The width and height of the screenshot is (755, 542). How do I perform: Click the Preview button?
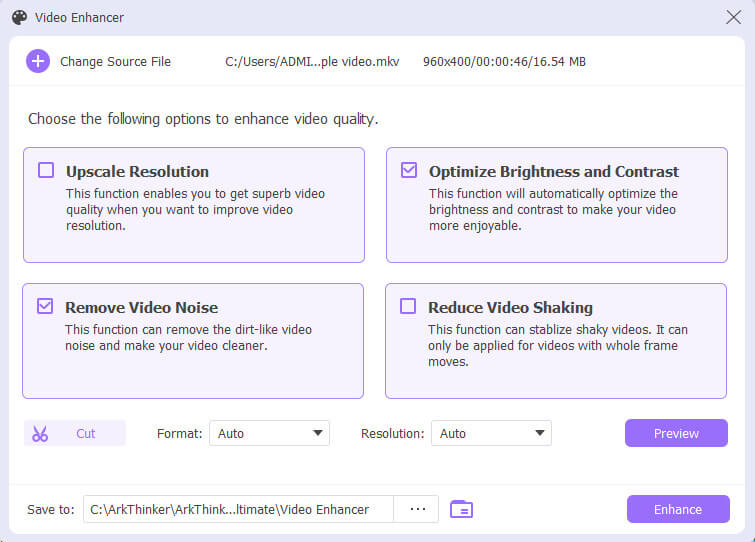676,433
